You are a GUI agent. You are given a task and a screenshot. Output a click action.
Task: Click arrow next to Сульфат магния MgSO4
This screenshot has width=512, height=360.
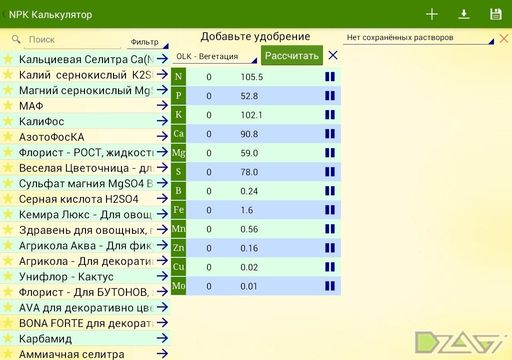pos(162,183)
